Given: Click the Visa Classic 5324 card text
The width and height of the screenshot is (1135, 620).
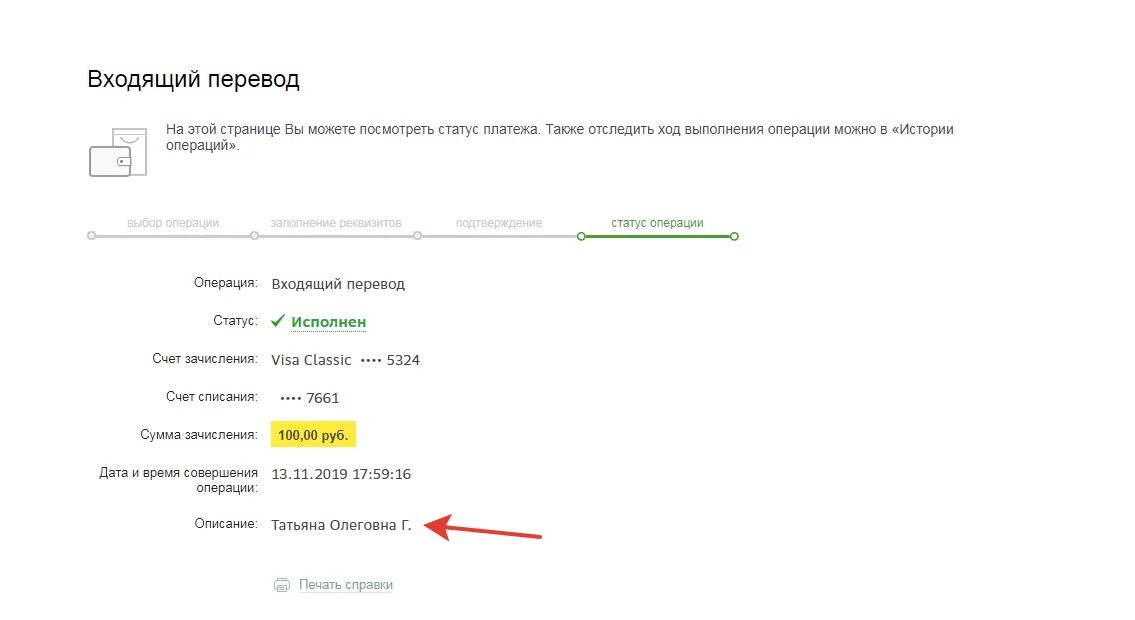Looking at the screenshot, I should pos(345,360).
